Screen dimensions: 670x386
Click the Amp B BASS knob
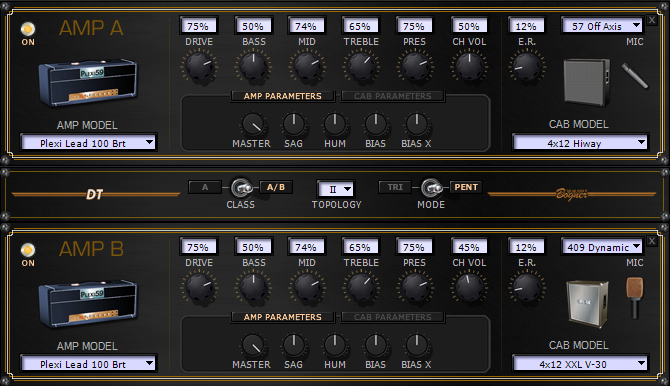point(253,287)
